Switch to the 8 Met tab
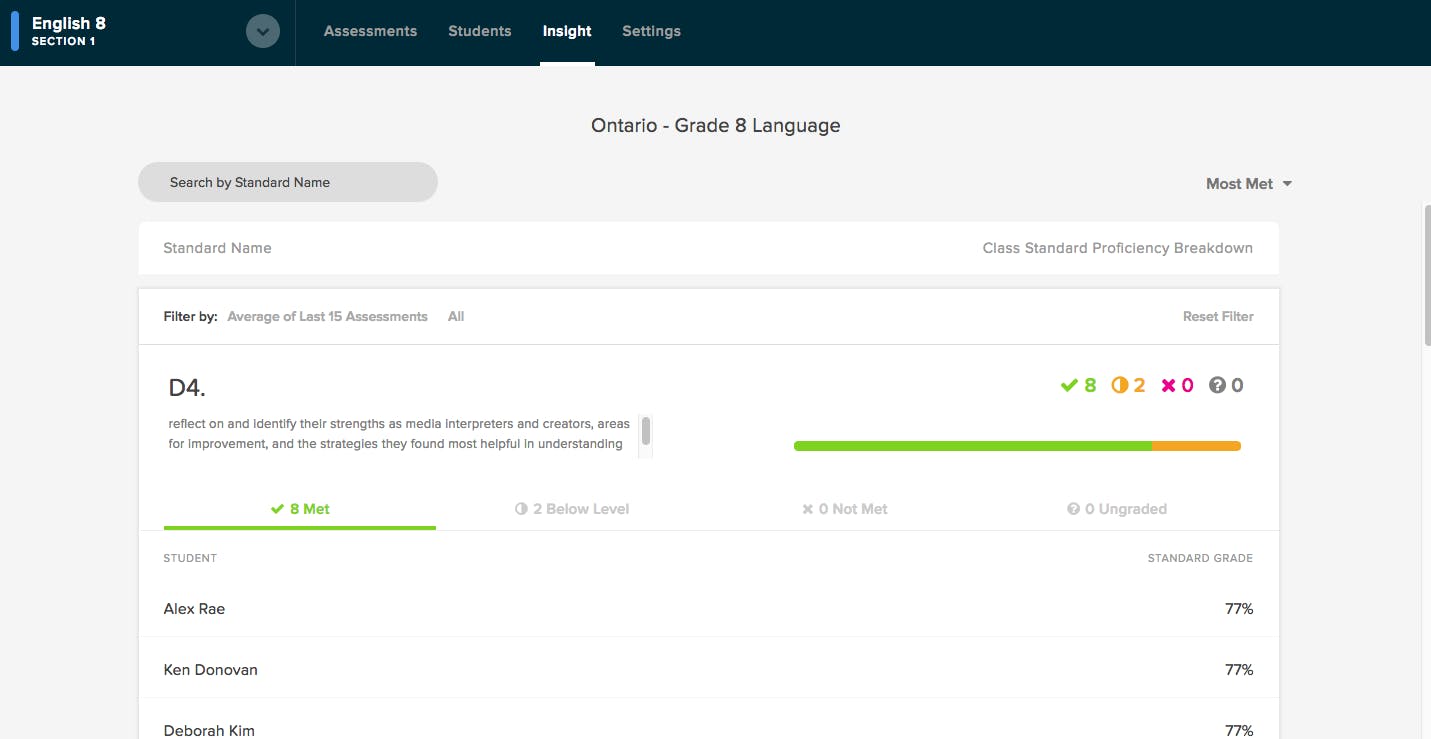This screenshot has width=1431, height=739. [300, 509]
